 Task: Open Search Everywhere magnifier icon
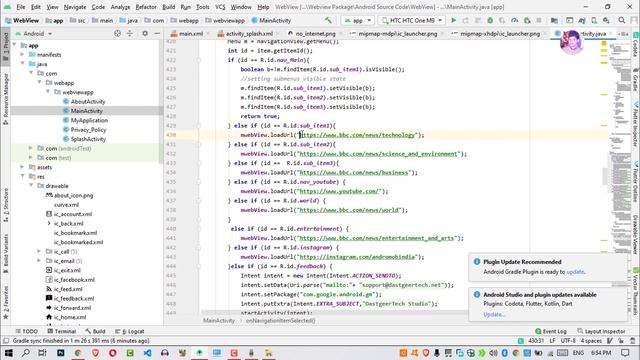pyautogui.click(x=622, y=20)
